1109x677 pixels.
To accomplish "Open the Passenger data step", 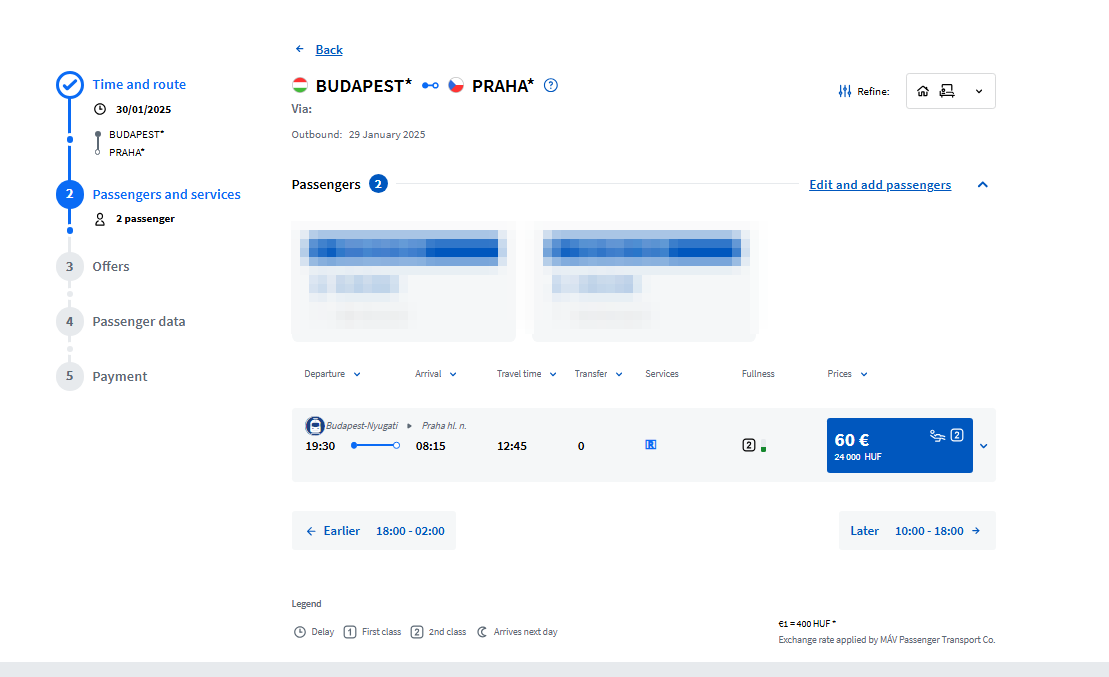I will click(x=139, y=321).
